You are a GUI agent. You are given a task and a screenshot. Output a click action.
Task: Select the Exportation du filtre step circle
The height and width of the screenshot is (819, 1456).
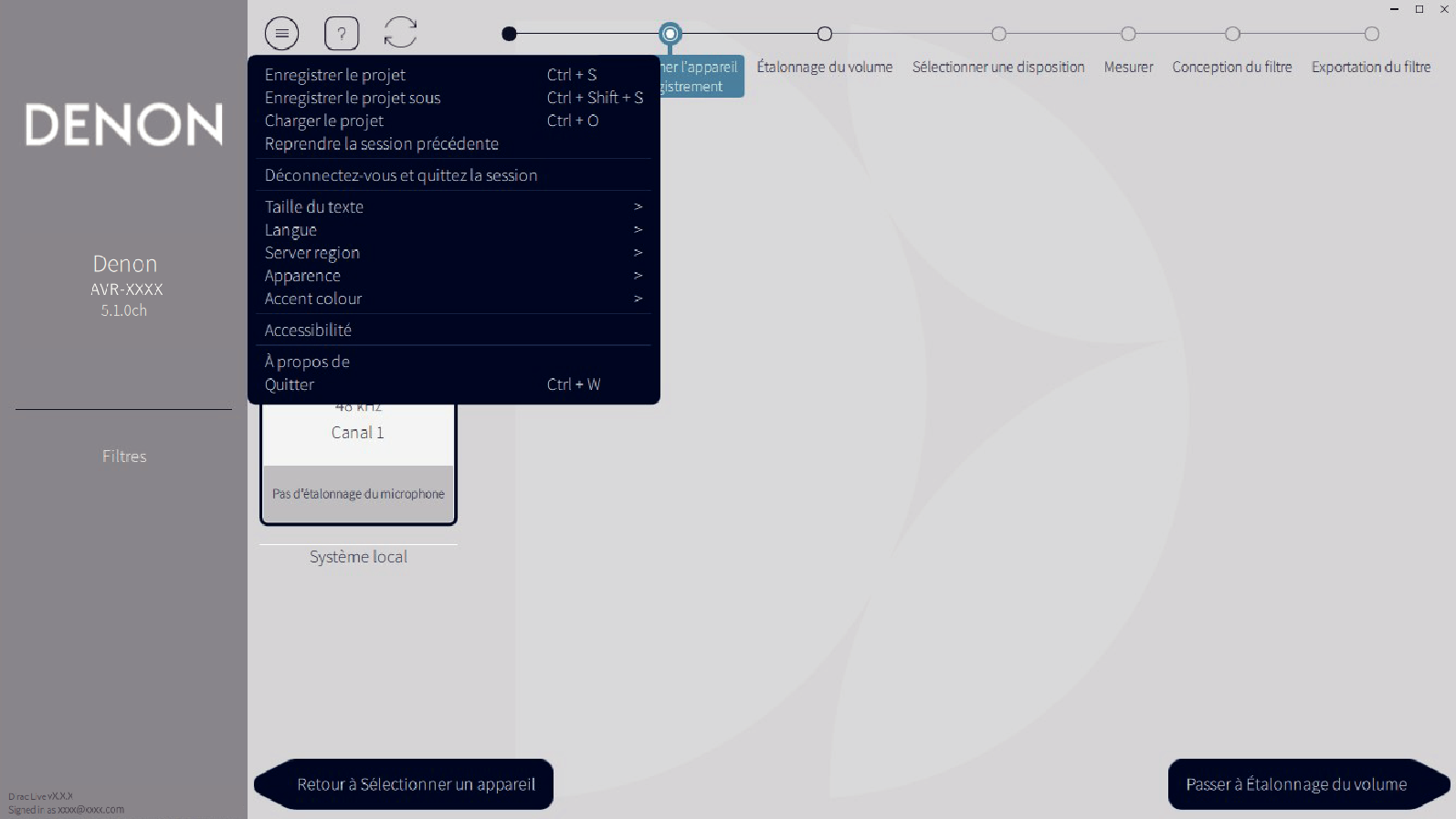pyautogui.click(x=1371, y=34)
